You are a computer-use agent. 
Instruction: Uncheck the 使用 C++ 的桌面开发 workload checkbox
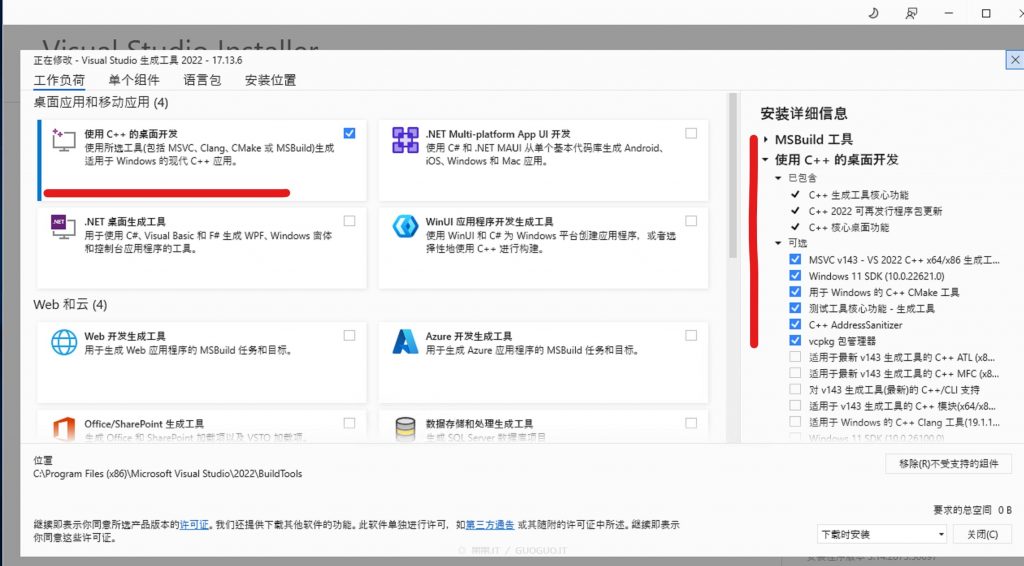349,133
